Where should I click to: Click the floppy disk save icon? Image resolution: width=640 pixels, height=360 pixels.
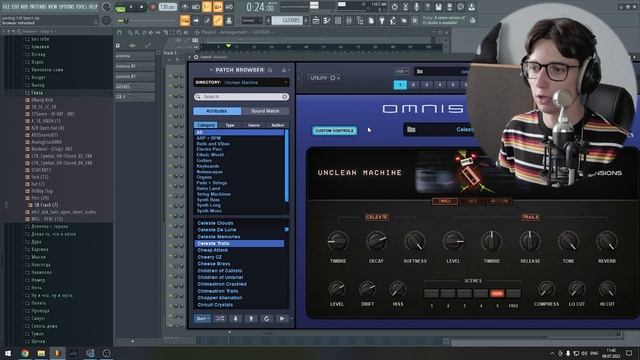438,7
